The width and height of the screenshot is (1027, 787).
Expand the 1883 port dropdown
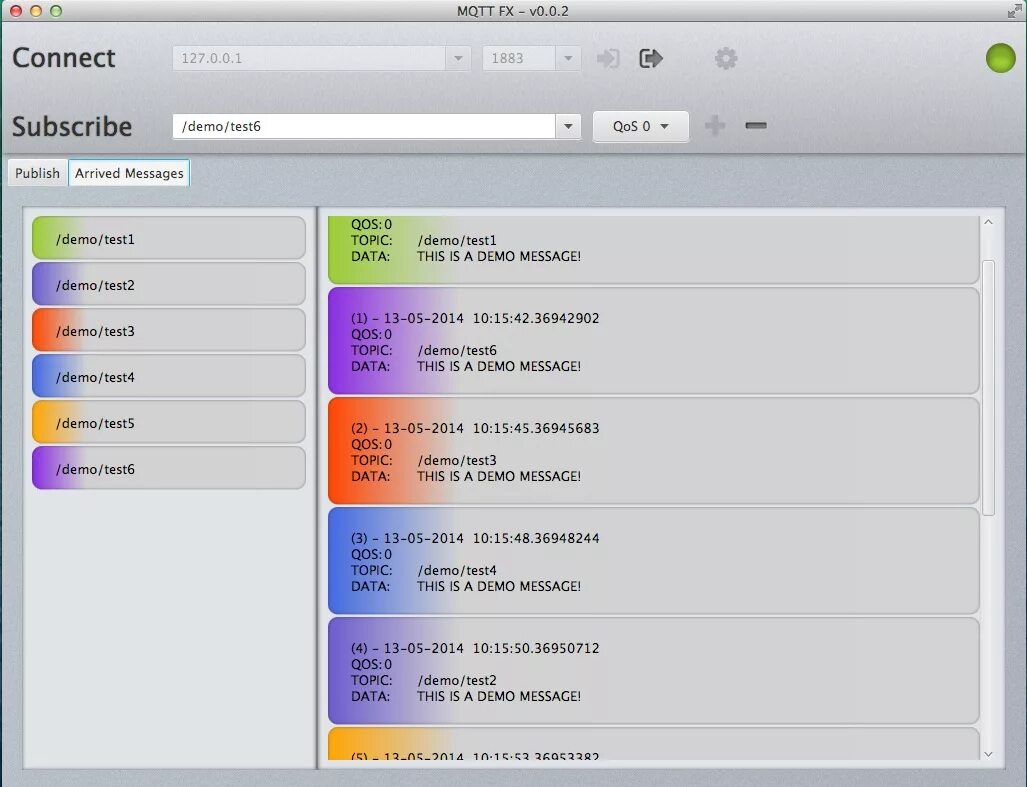[x=568, y=58]
